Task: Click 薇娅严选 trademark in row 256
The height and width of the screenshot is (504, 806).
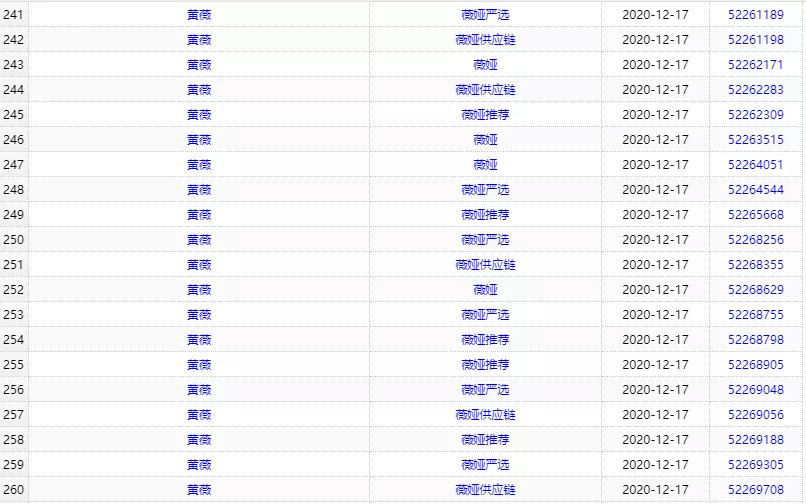Action: (485, 390)
